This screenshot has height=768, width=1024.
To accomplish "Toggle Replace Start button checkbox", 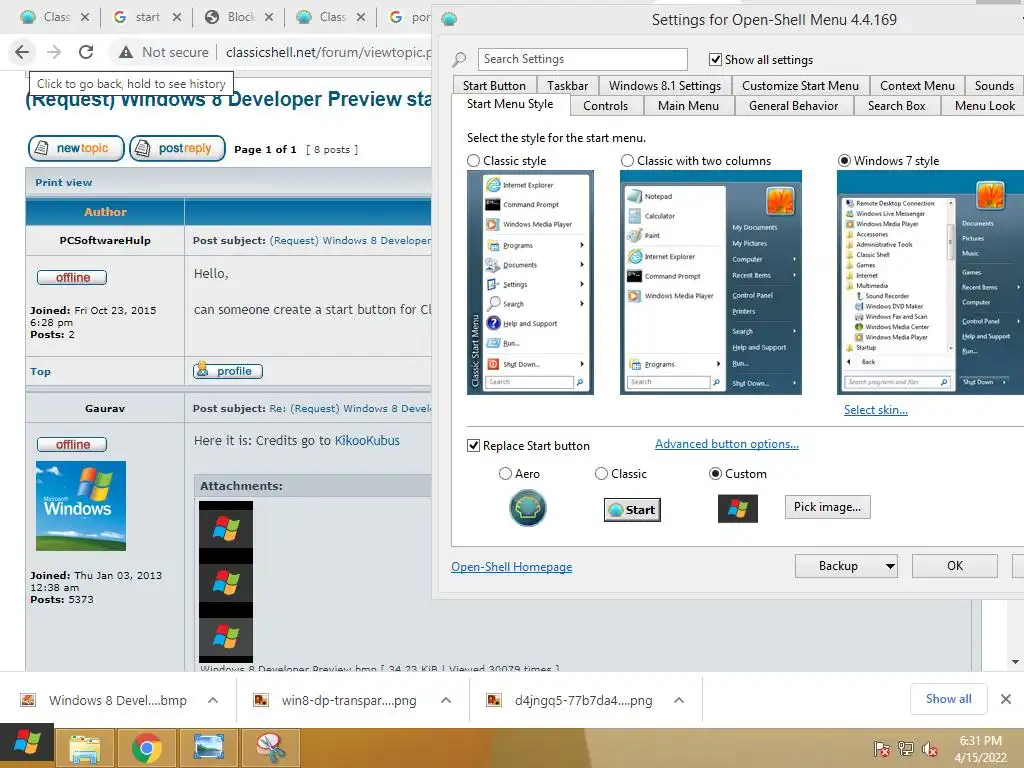I will (x=473, y=445).
